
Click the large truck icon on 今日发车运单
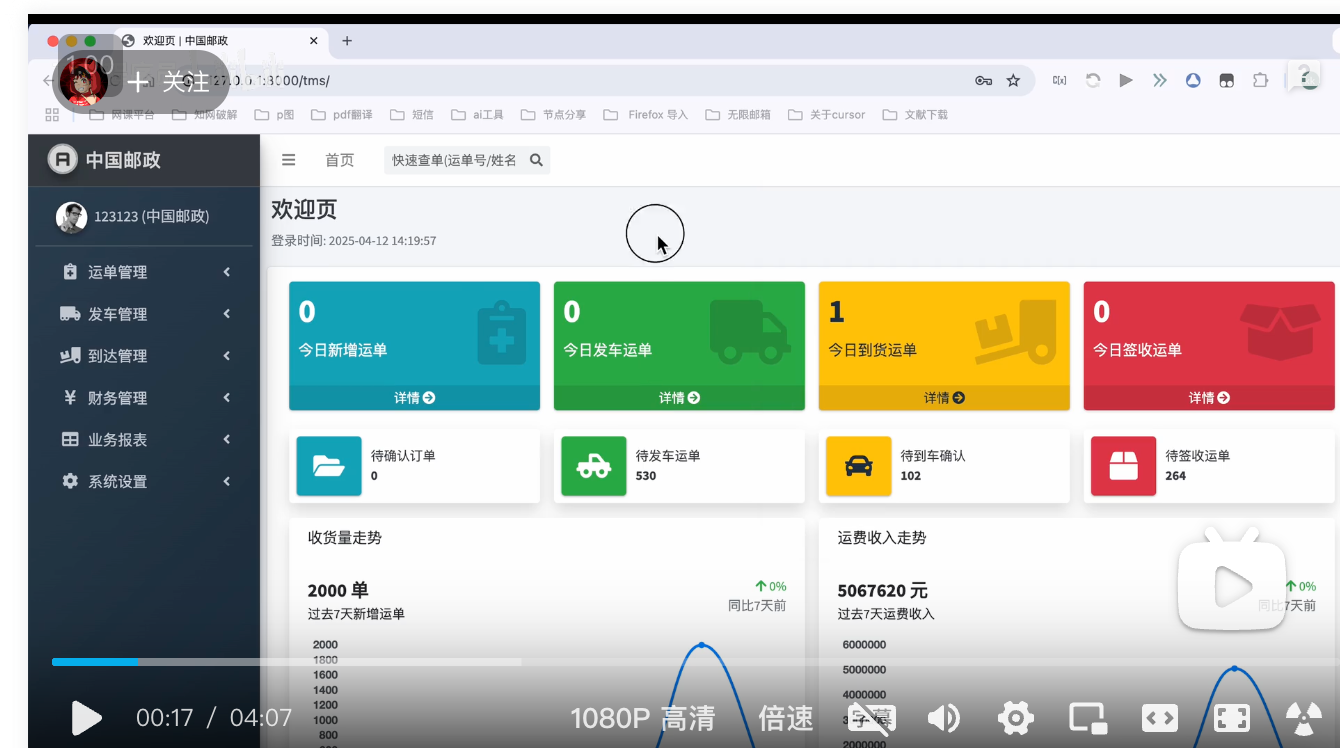(x=750, y=332)
